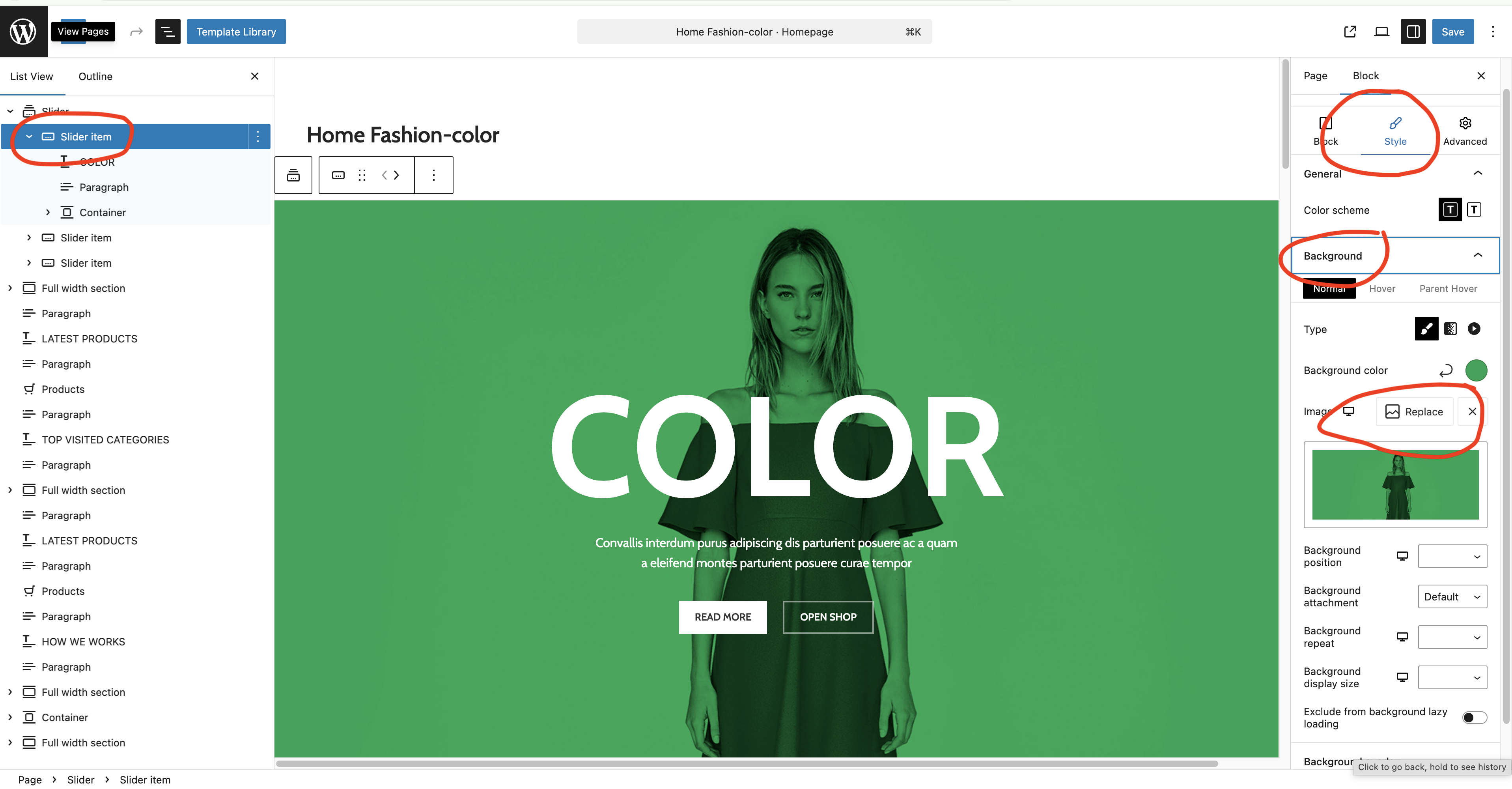Toggle the document overview list icon
The height and width of the screenshot is (789, 1512).
[168, 32]
